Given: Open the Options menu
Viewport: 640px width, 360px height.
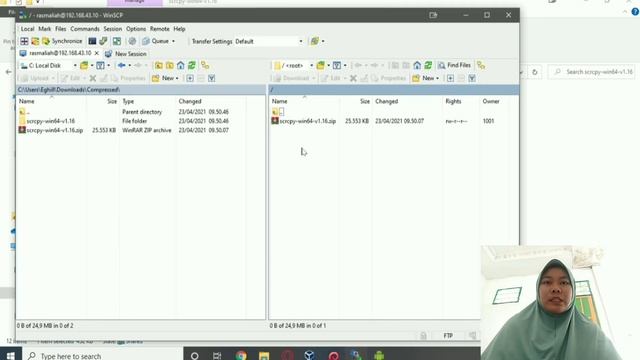Looking at the screenshot, I should tap(136, 29).
